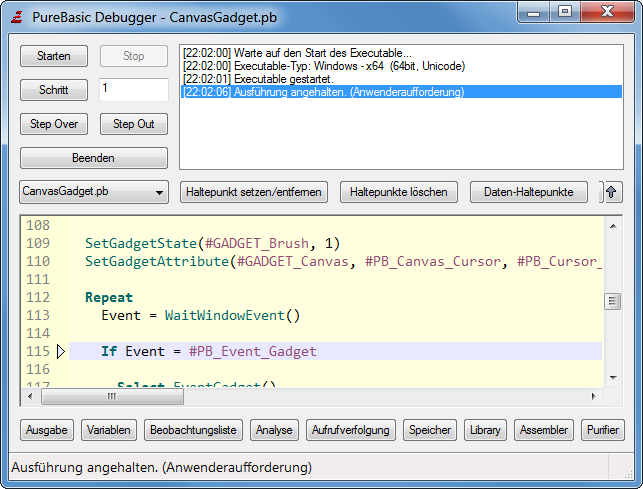Click the vertical scrollbar thumb in code view
This screenshot has height=489, width=643.
coord(613,302)
